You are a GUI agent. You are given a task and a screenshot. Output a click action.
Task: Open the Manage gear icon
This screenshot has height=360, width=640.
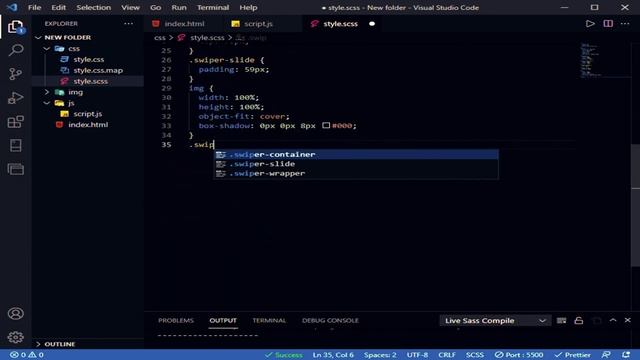click(16, 337)
